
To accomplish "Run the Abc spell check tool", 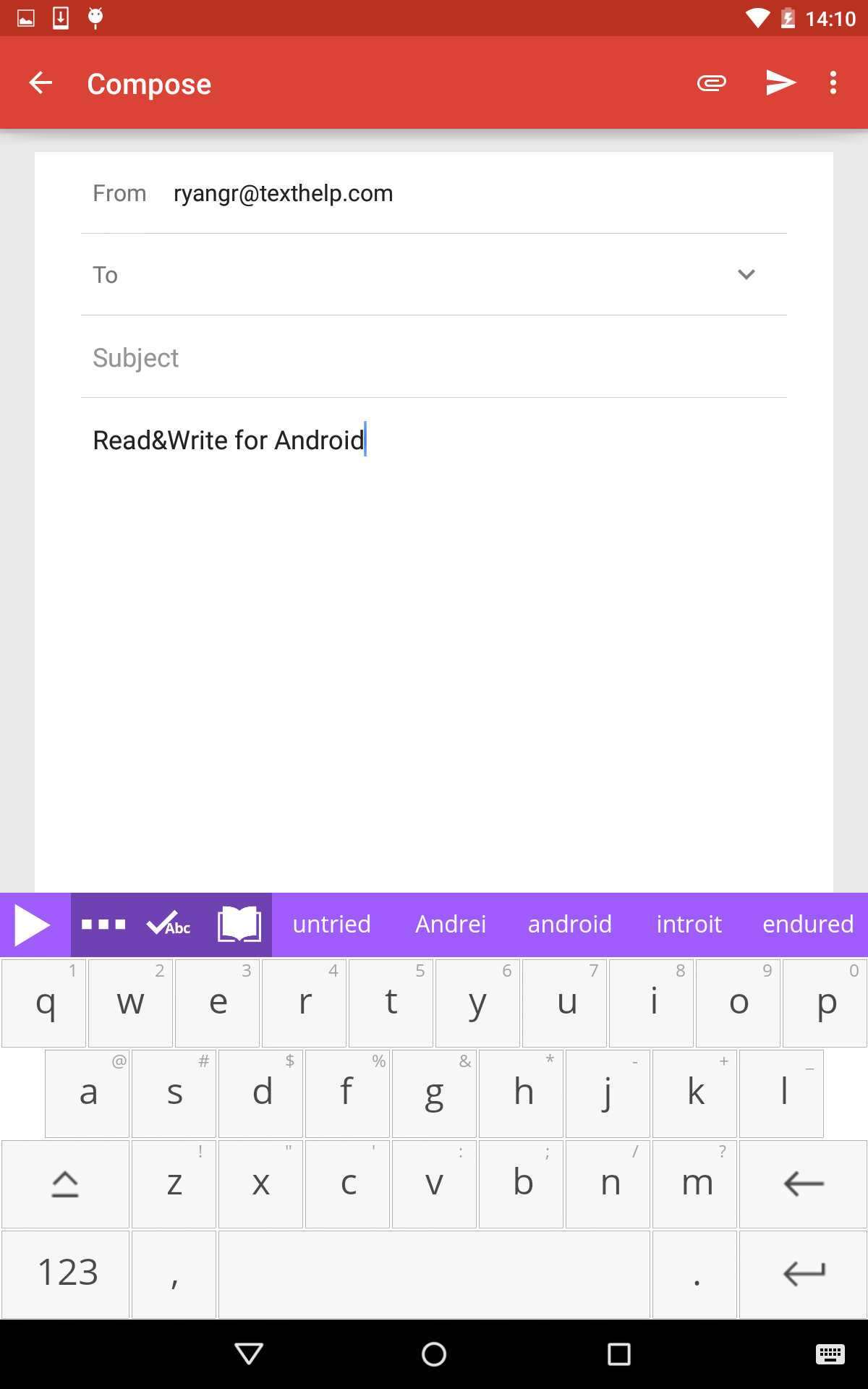I will tap(169, 925).
